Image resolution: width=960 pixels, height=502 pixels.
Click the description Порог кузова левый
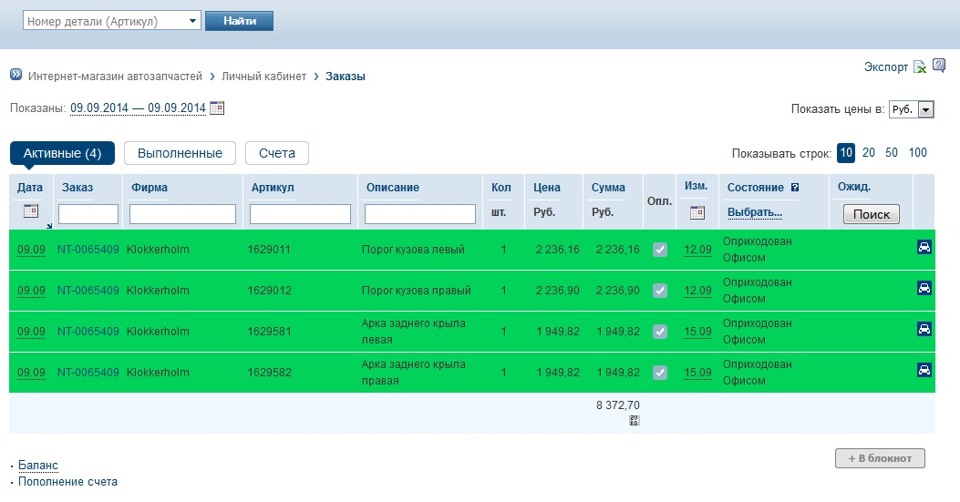click(x=413, y=249)
